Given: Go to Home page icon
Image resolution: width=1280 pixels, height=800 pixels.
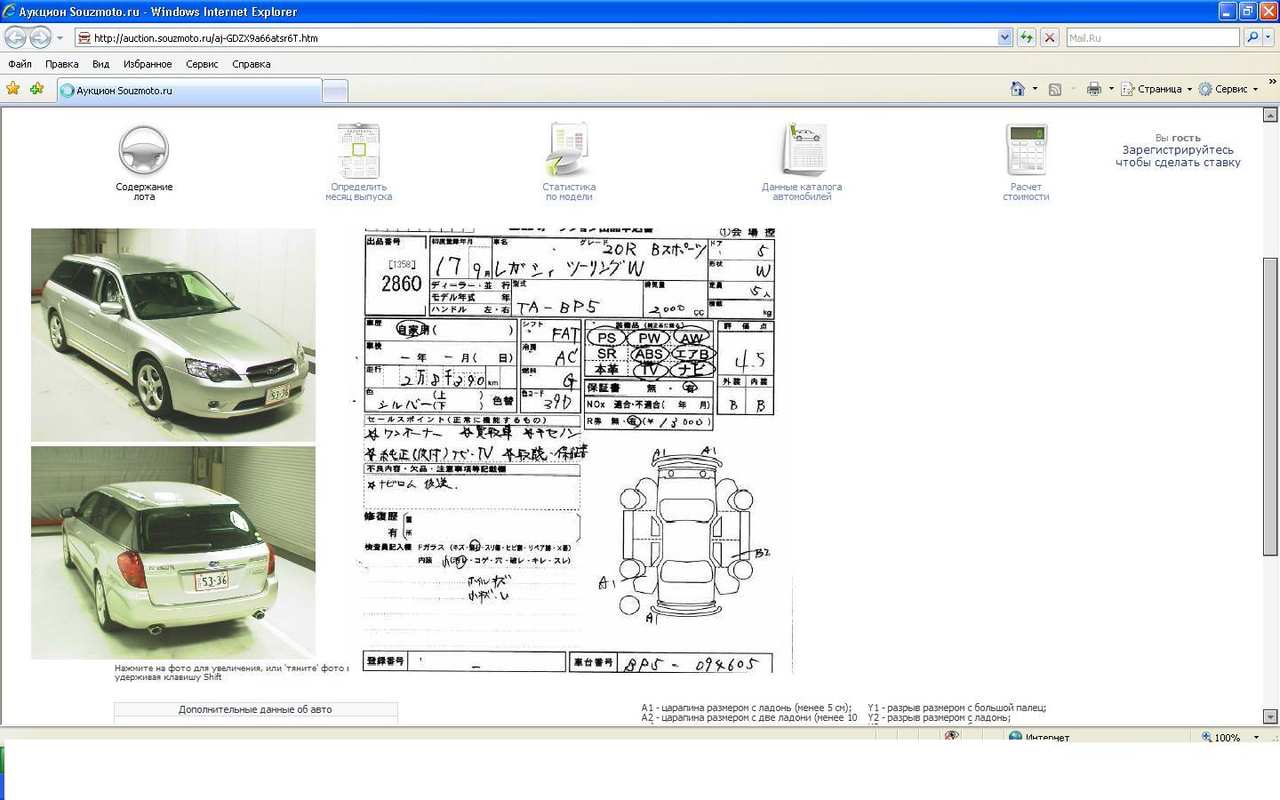Looking at the screenshot, I should pos(1017,89).
